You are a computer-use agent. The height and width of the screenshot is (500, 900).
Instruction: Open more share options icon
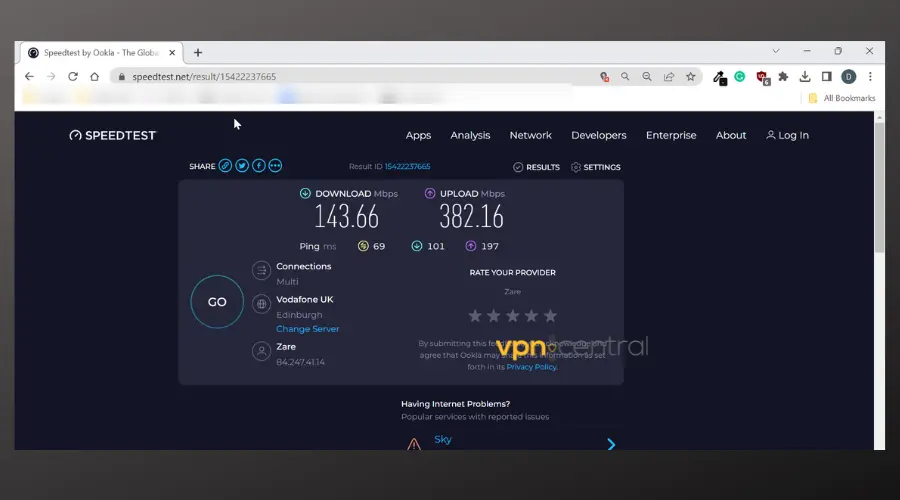pos(276,166)
